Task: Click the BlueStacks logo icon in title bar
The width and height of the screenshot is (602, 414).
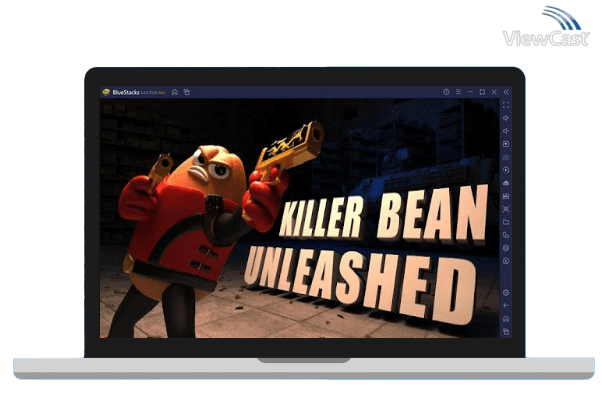Action: point(106,92)
